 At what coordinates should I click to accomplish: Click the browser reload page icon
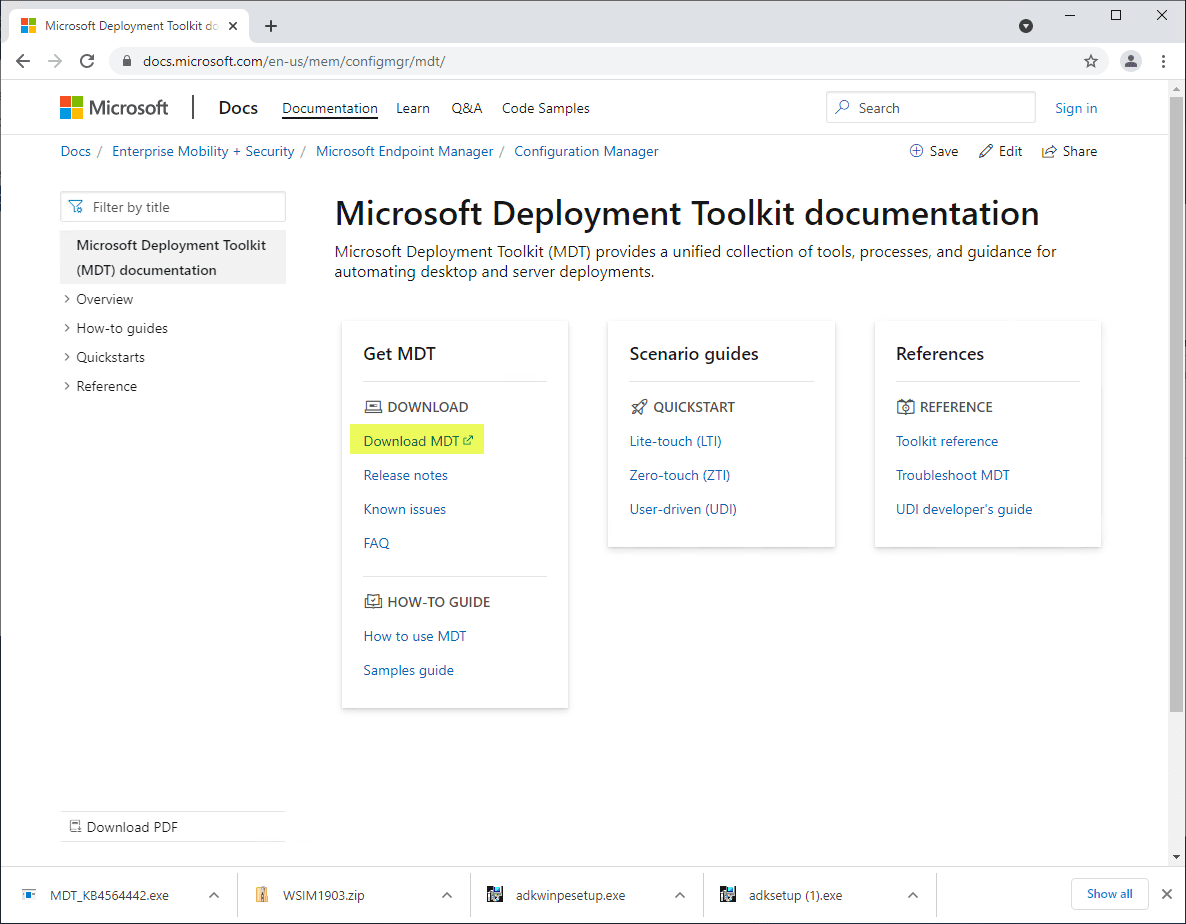click(87, 61)
